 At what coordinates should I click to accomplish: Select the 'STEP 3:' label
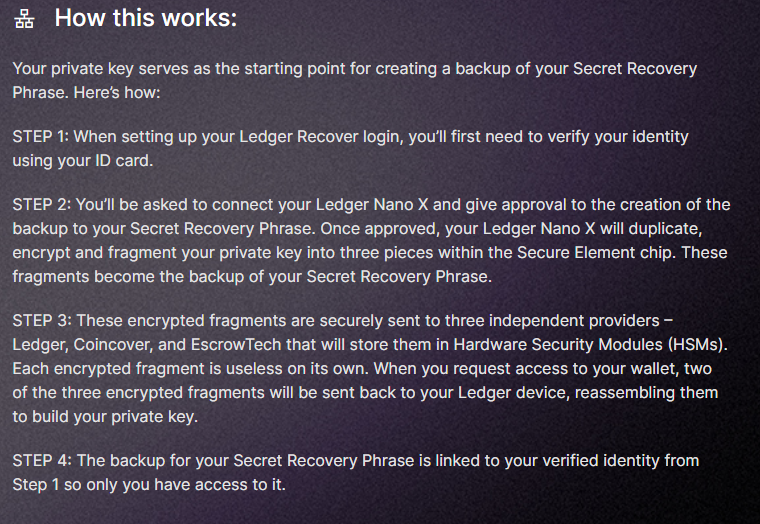click(42, 320)
